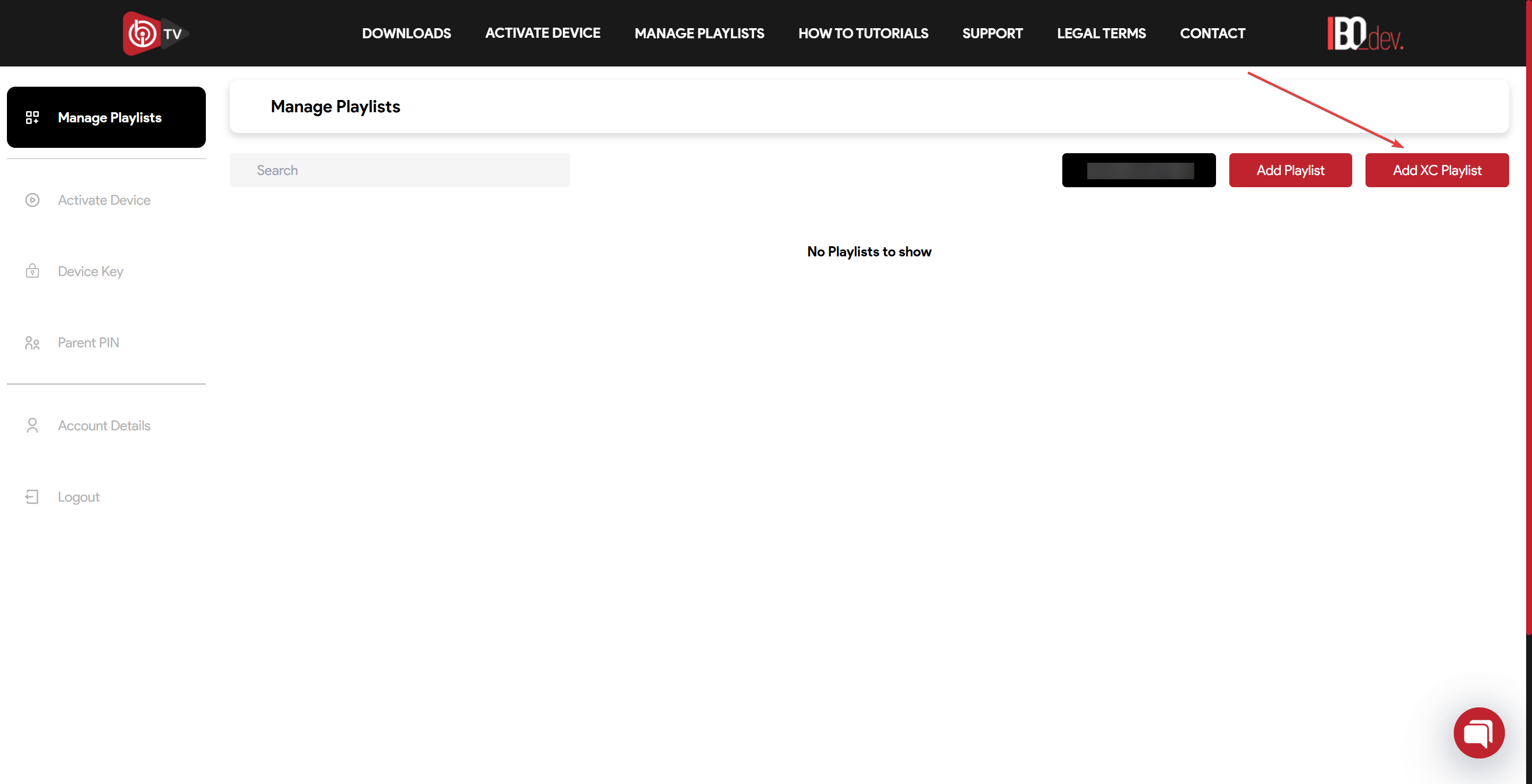The image size is (1532, 784).
Task: Click the black redacted device button
Action: [x=1138, y=170]
